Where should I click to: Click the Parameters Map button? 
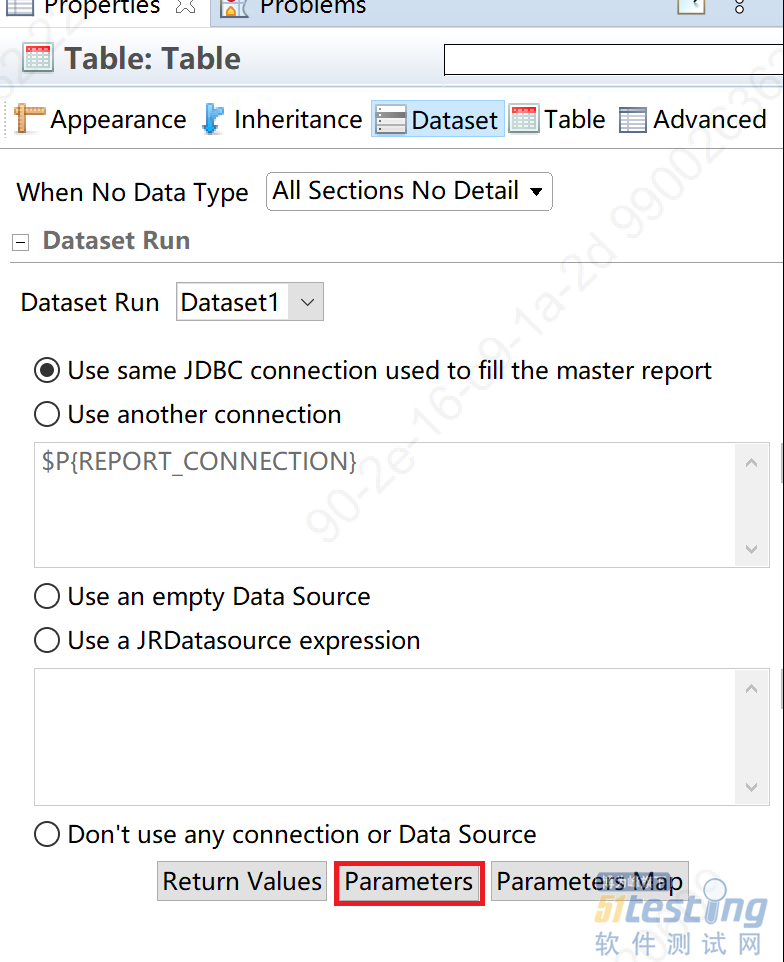(590, 882)
